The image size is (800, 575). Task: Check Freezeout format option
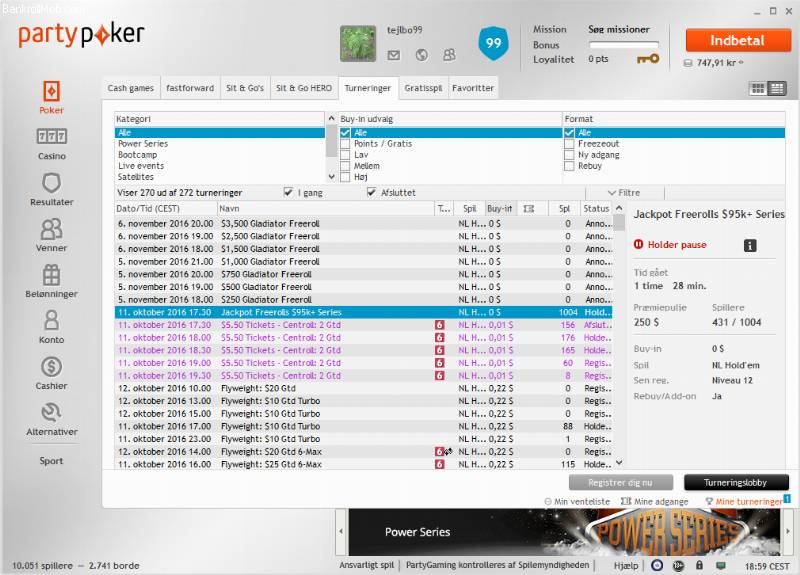coord(569,144)
